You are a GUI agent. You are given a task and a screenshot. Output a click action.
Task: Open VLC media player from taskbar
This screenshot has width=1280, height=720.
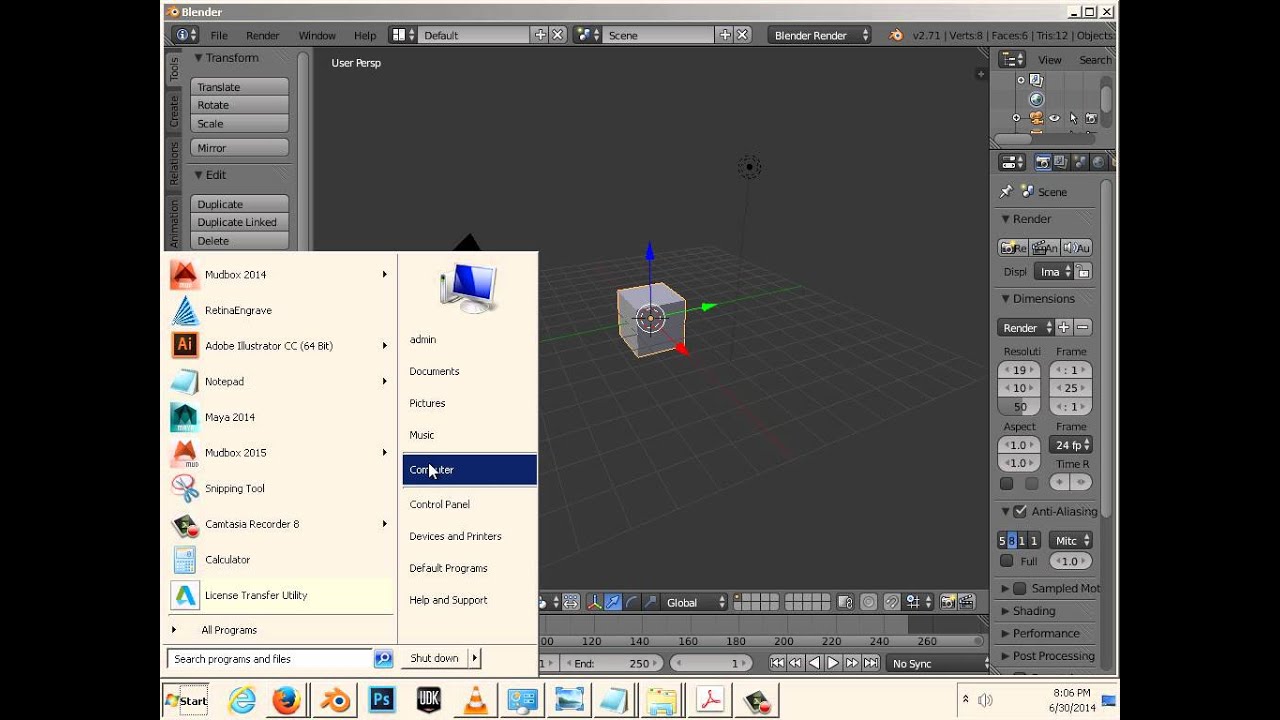click(476, 700)
